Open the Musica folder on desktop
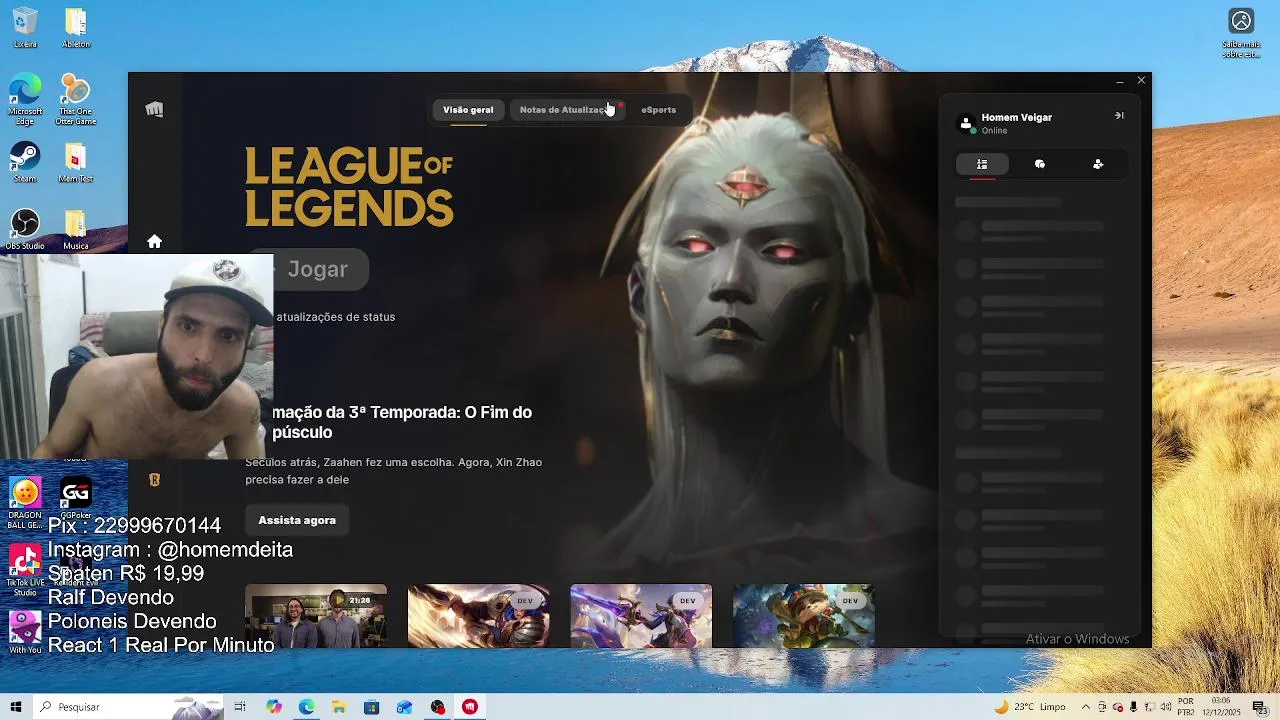This screenshot has height=720, width=1280. point(76,230)
